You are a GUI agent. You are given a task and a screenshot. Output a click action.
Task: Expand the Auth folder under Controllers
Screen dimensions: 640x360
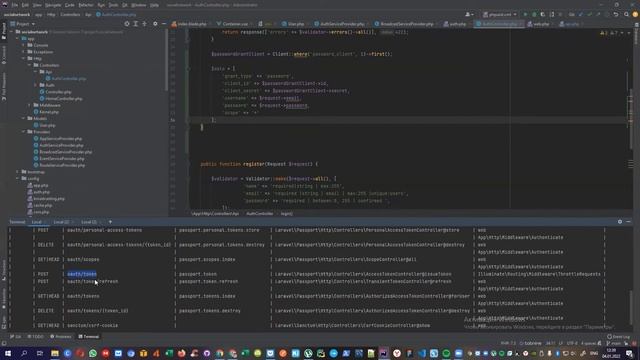point(36,85)
